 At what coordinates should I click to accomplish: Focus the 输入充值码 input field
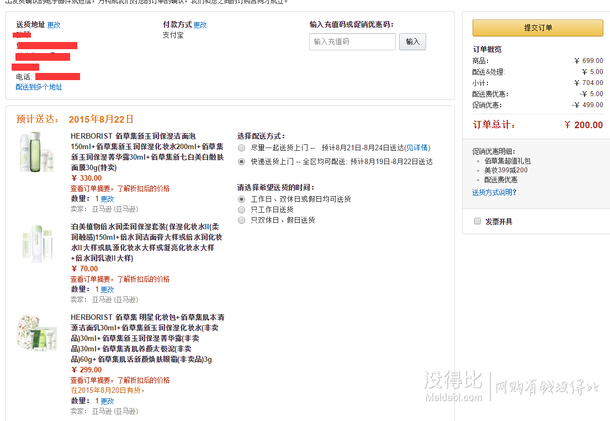(x=352, y=42)
